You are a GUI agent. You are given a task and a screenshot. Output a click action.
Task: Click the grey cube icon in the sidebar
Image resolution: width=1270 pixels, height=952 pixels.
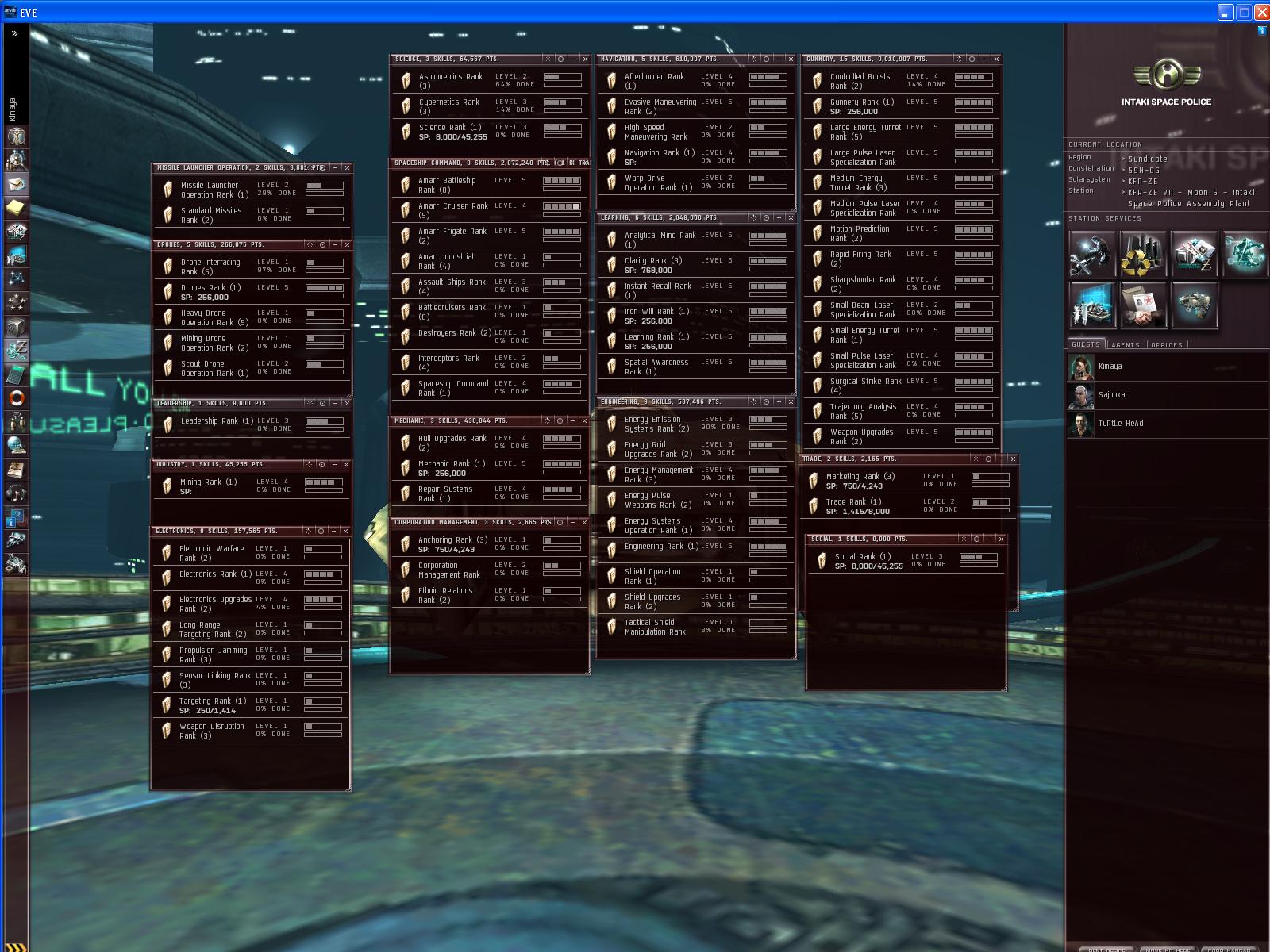17,327
